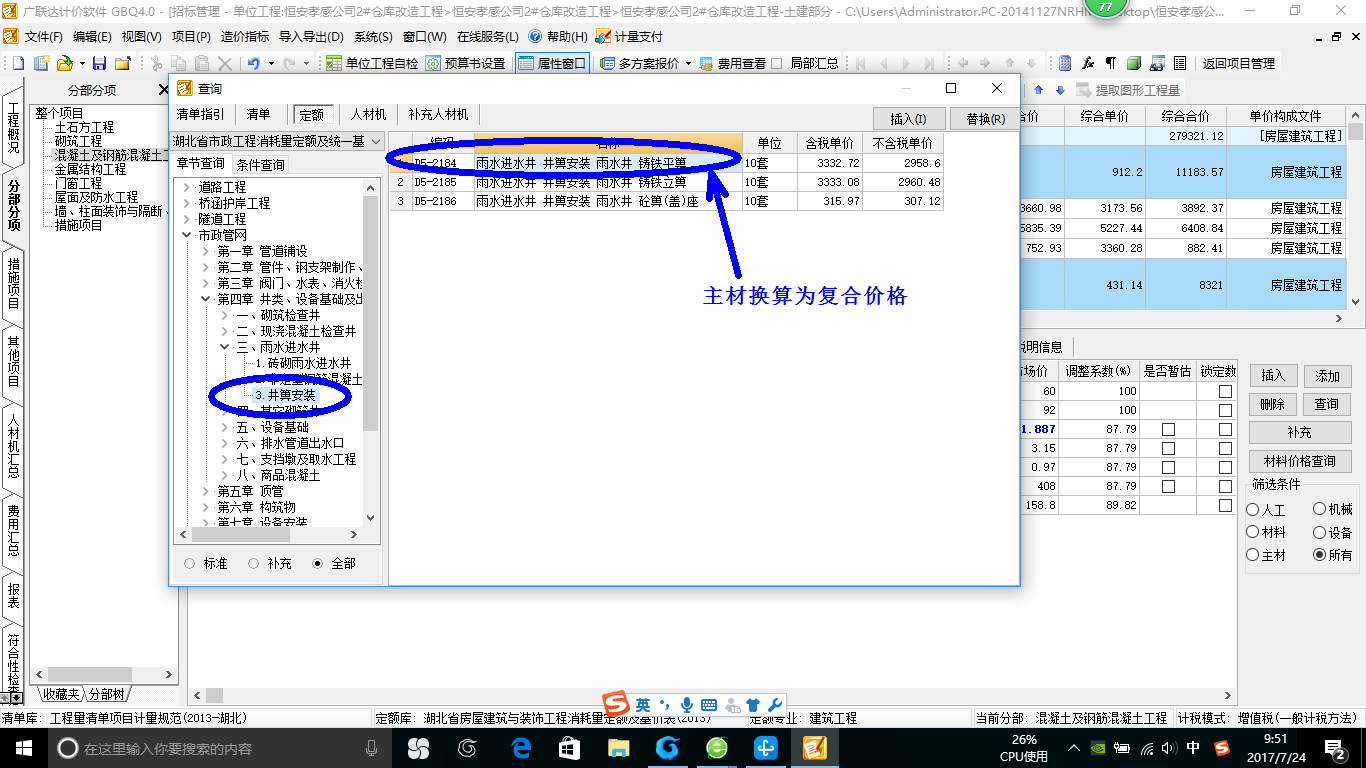Select 材料 filter radio button
Screen dimensions: 1366x768
[x=1253, y=533]
